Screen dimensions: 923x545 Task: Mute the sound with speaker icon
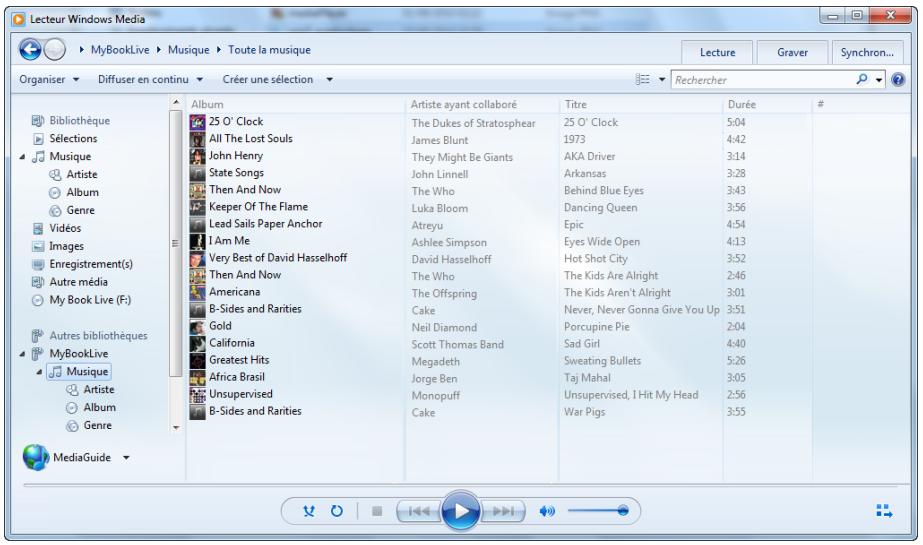coord(547,511)
